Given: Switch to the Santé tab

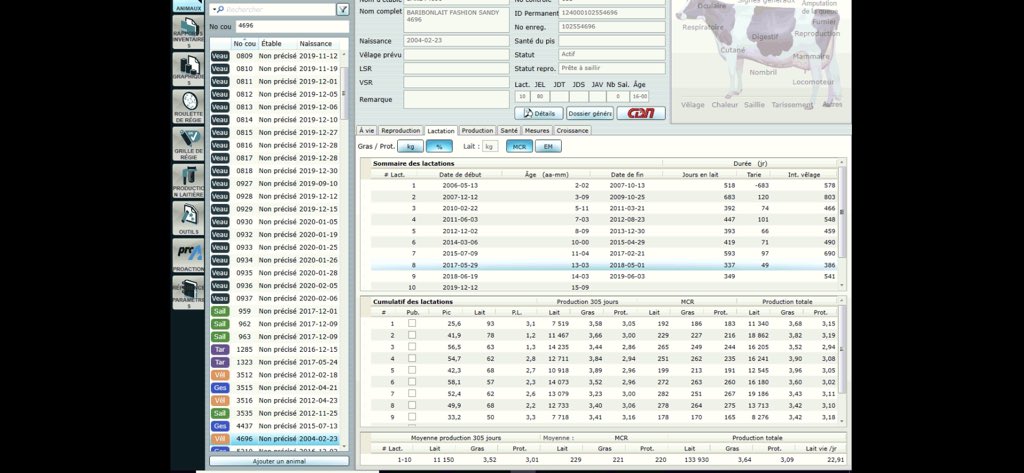Looking at the screenshot, I should point(509,131).
